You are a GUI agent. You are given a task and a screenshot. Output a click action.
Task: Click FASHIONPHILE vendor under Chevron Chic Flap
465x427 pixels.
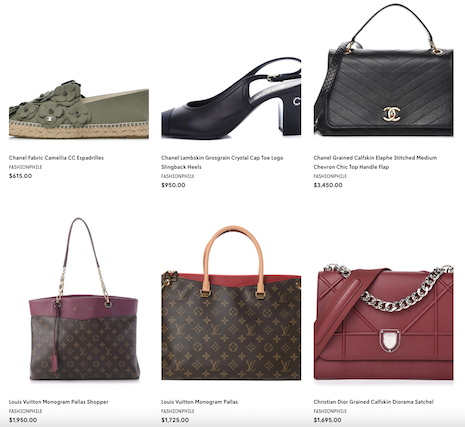tap(330, 176)
